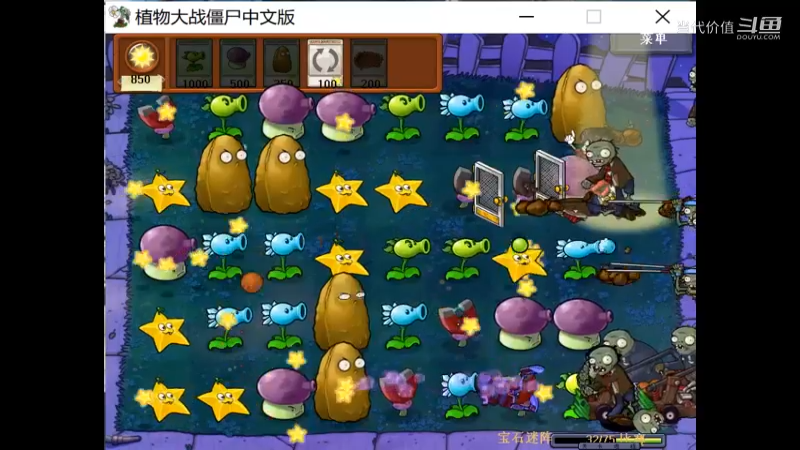Image resolution: width=800 pixels, height=450 pixels.
Task: Select the 1000-cost Repeater upgrade seed packet
Action: tap(194, 63)
